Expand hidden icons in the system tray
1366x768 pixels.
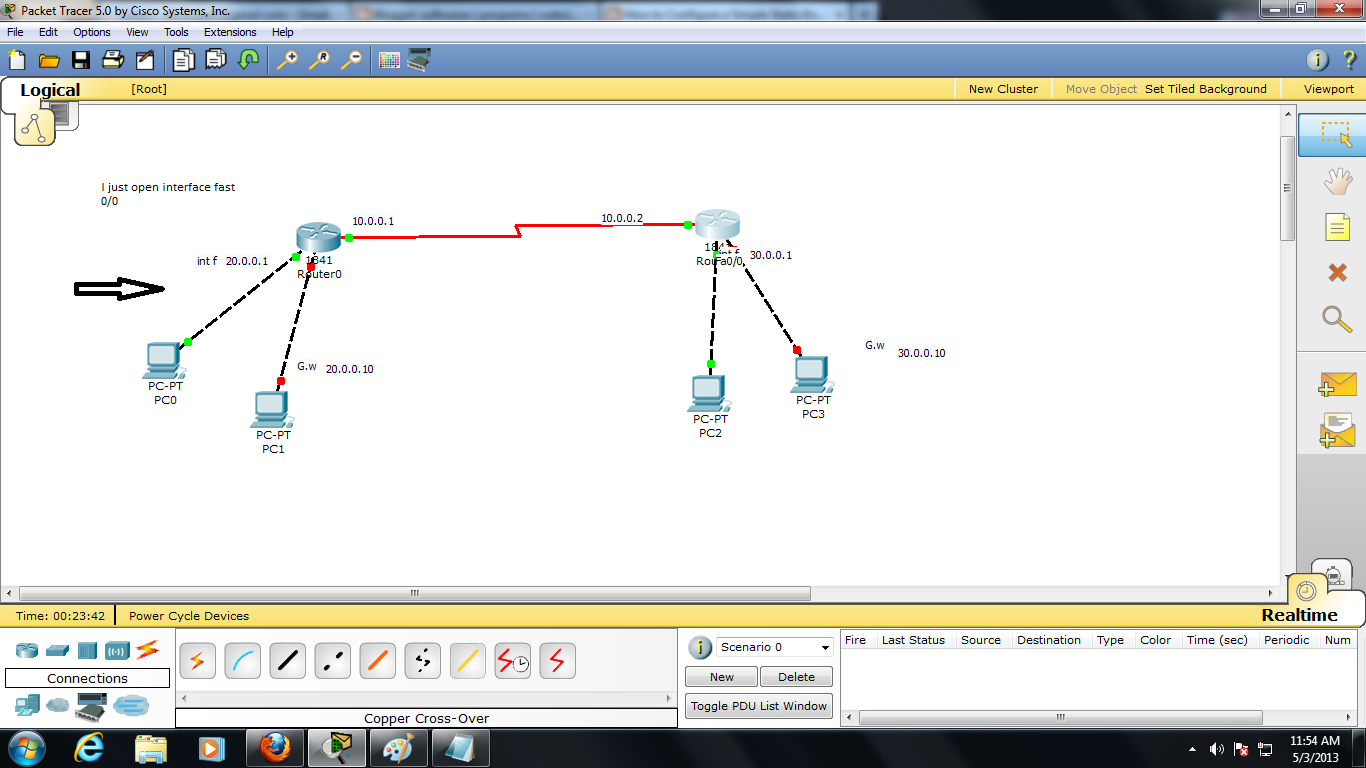(x=1191, y=747)
